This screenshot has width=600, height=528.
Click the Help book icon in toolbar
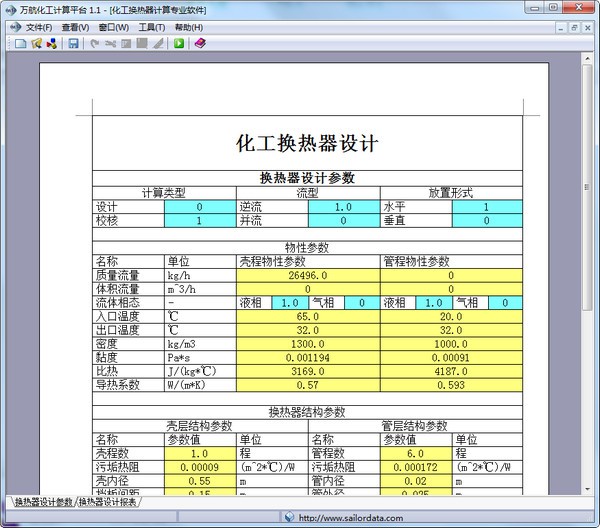click(199, 44)
